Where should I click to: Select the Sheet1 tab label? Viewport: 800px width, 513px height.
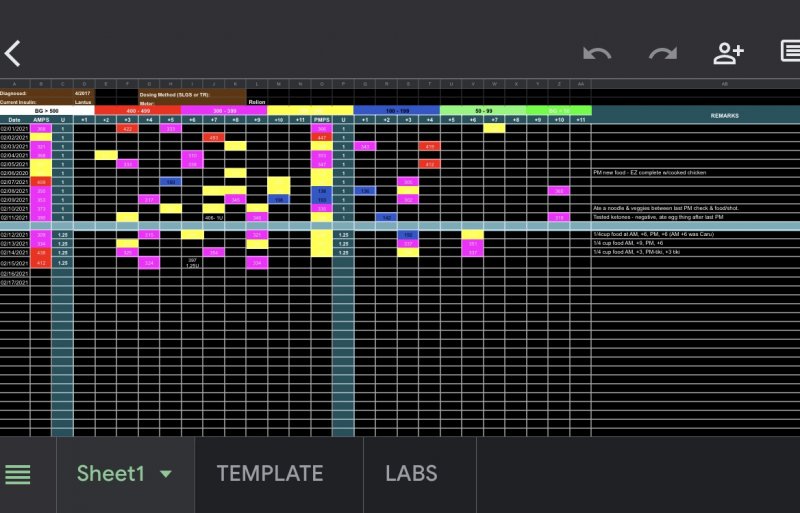tap(111, 474)
